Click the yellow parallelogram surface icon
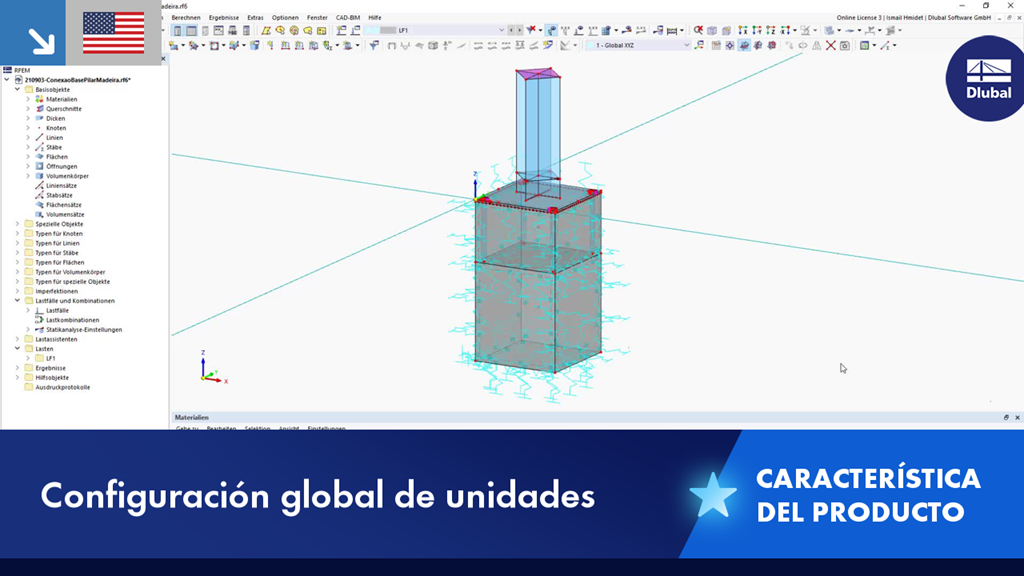1024x576 pixels. [266, 30]
